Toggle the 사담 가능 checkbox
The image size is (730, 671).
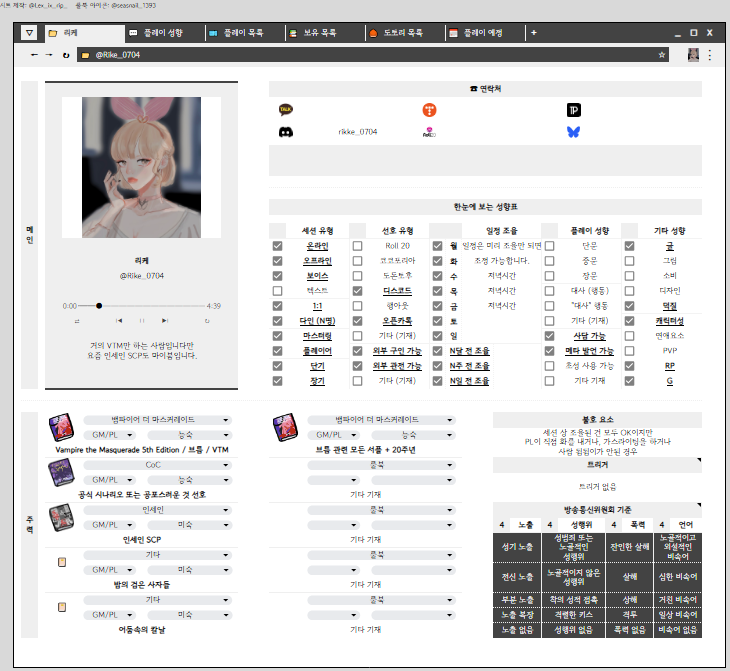pos(549,336)
